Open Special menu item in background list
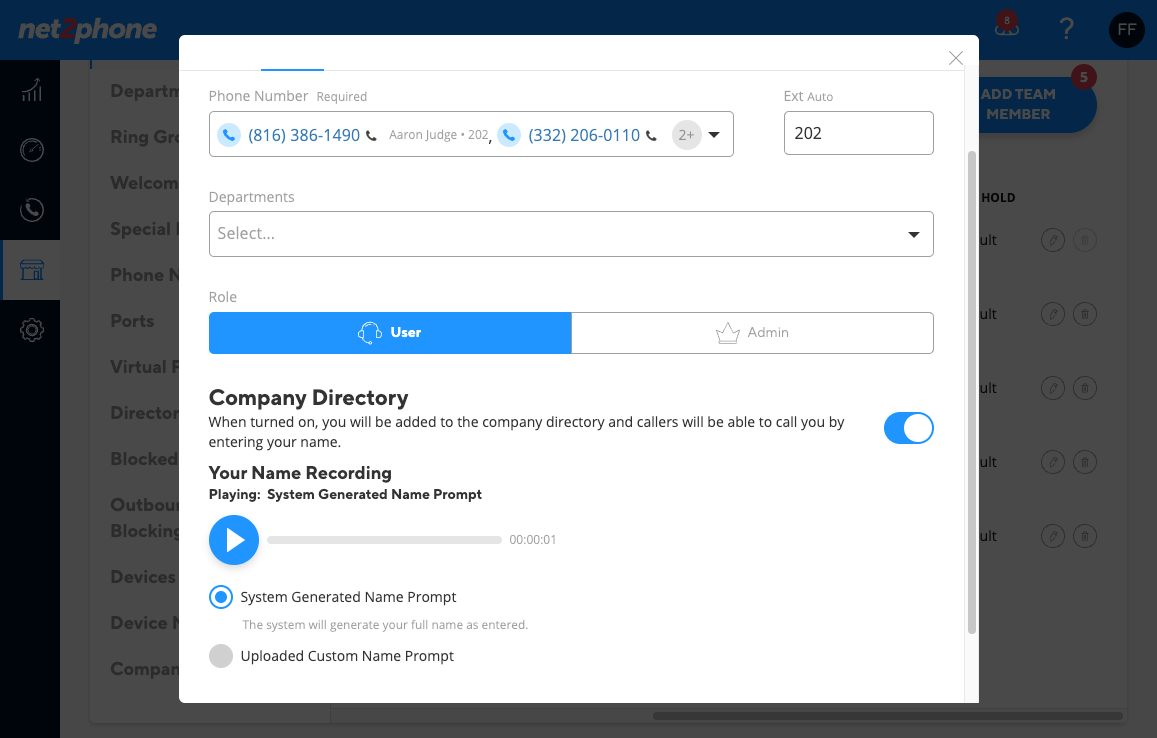Viewport: 1157px width, 738px height. 145,229
